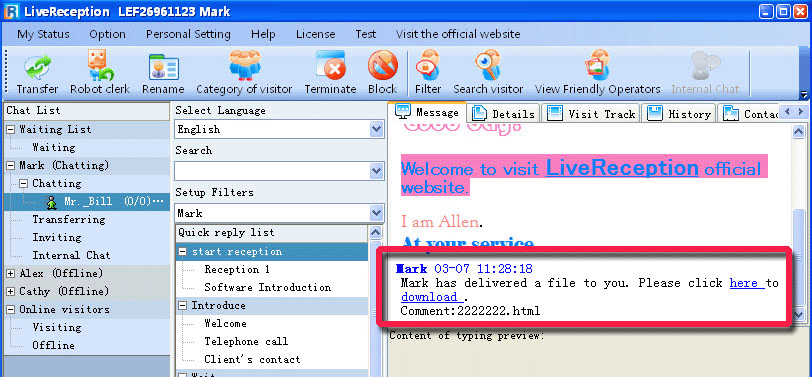Select the Transferring tree item

68,220
